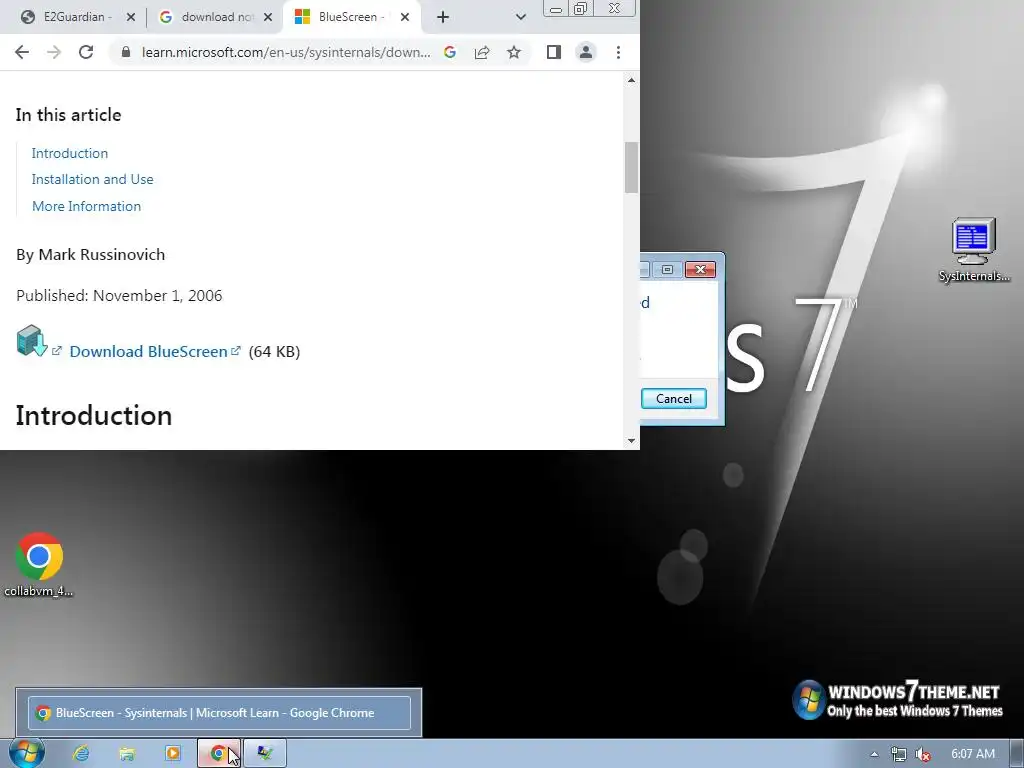Minimize the Chrome window

(x=556, y=8)
